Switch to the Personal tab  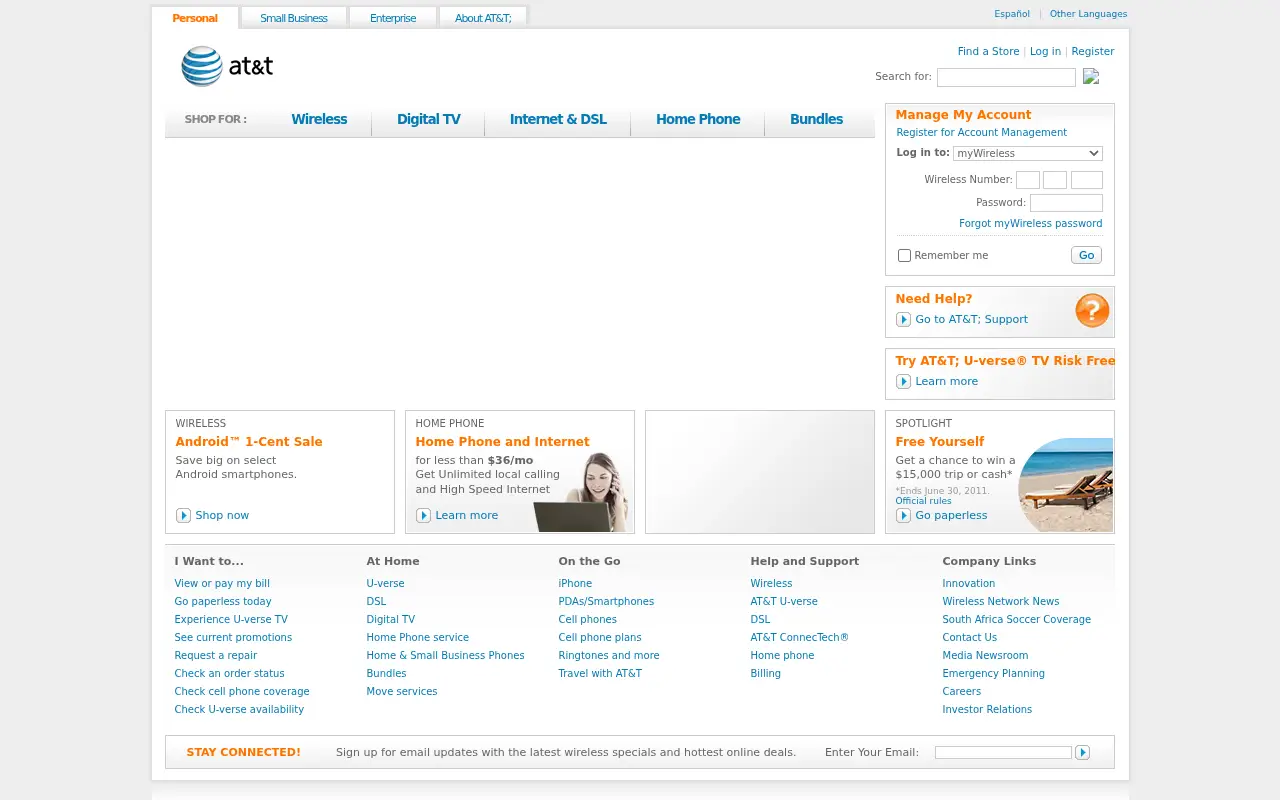click(195, 18)
